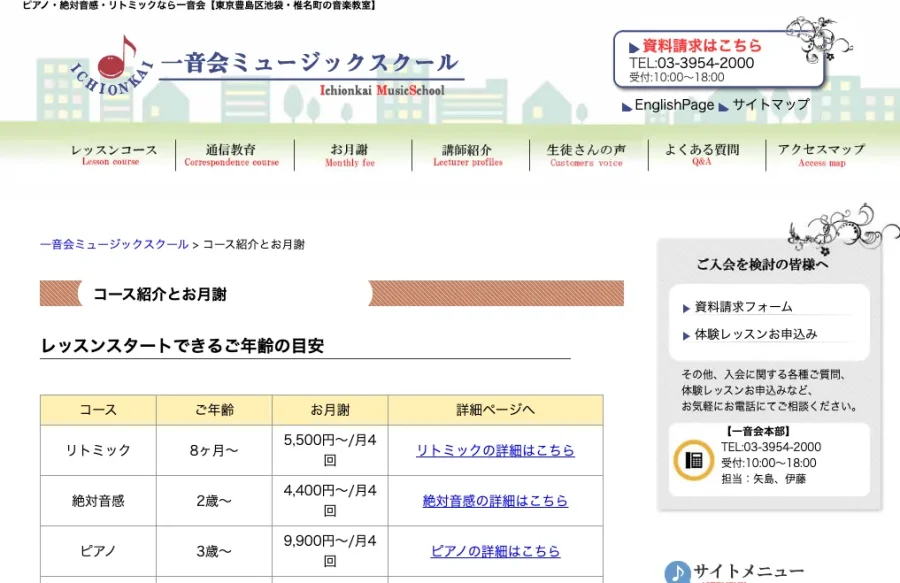Click the 担当：矢島、伊藤 contact line
Viewport: 900px width, 583px height.
(763, 479)
